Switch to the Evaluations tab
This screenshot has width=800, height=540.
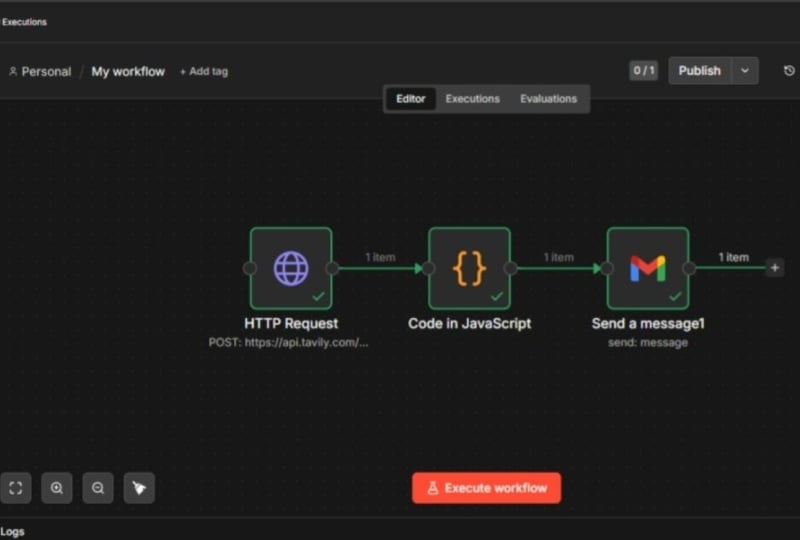pyautogui.click(x=548, y=99)
